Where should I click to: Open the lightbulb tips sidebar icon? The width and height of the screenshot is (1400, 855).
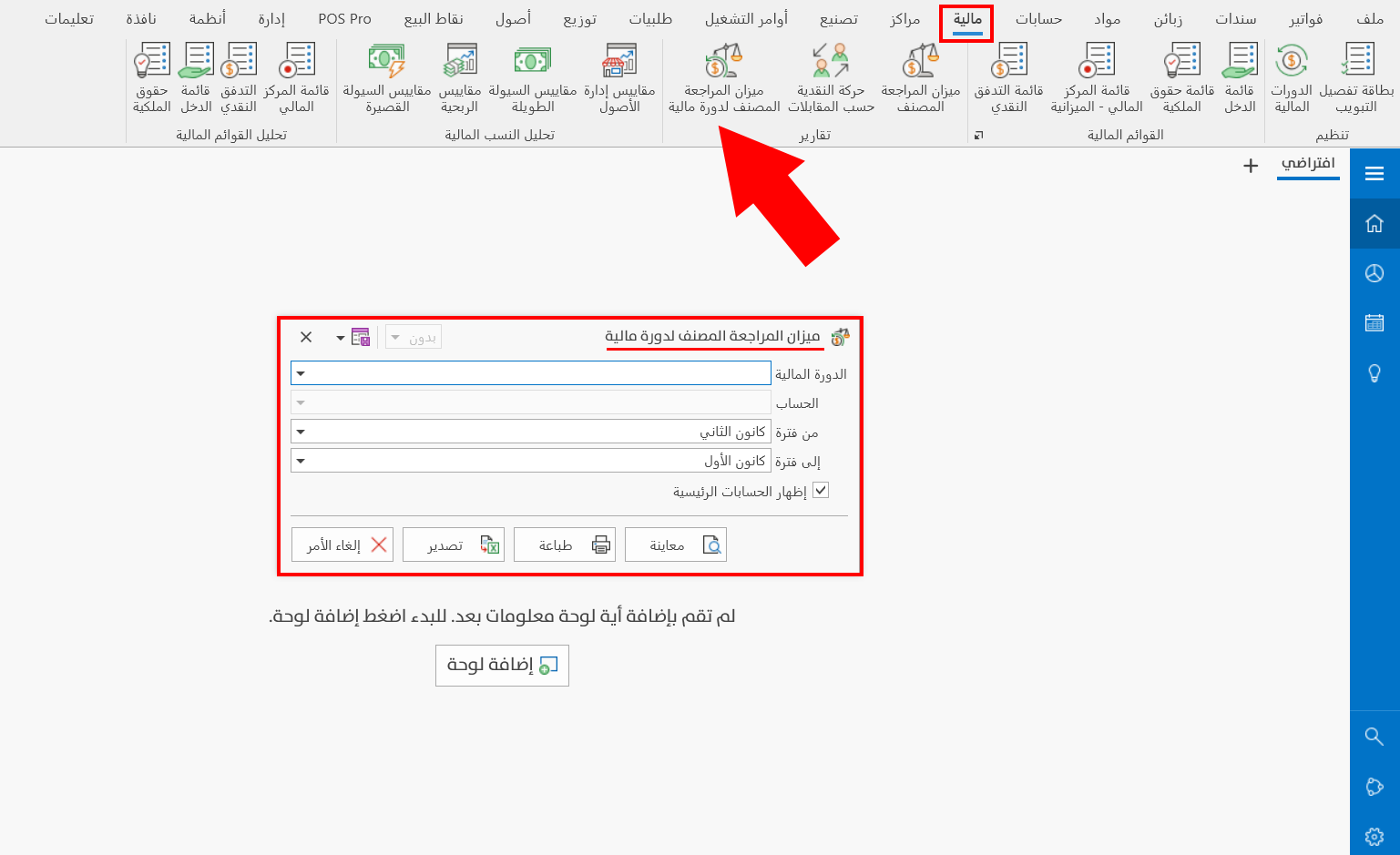[1374, 372]
